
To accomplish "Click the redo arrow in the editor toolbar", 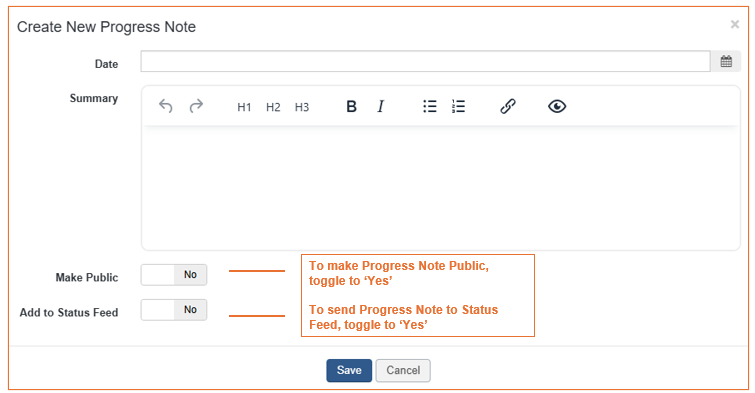I will tap(196, 106).
